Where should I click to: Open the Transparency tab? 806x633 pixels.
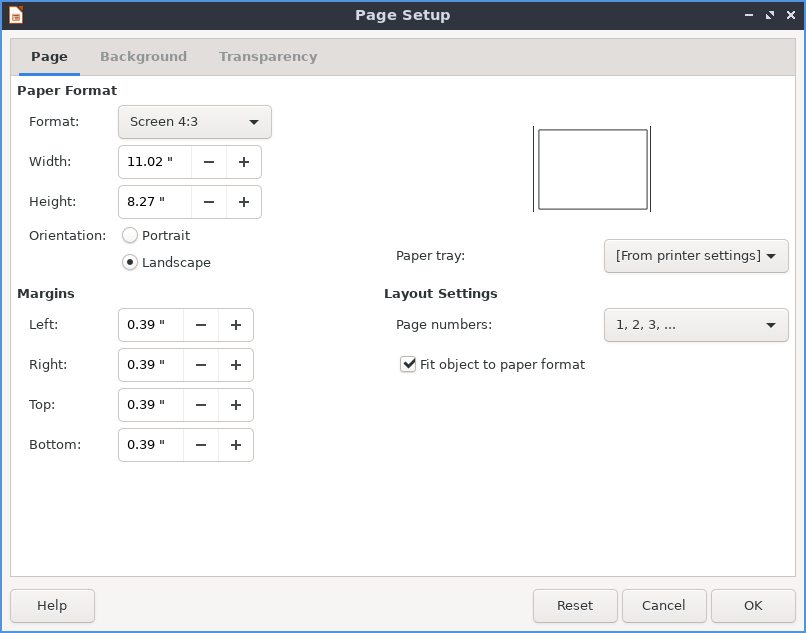tap(268, 57)
